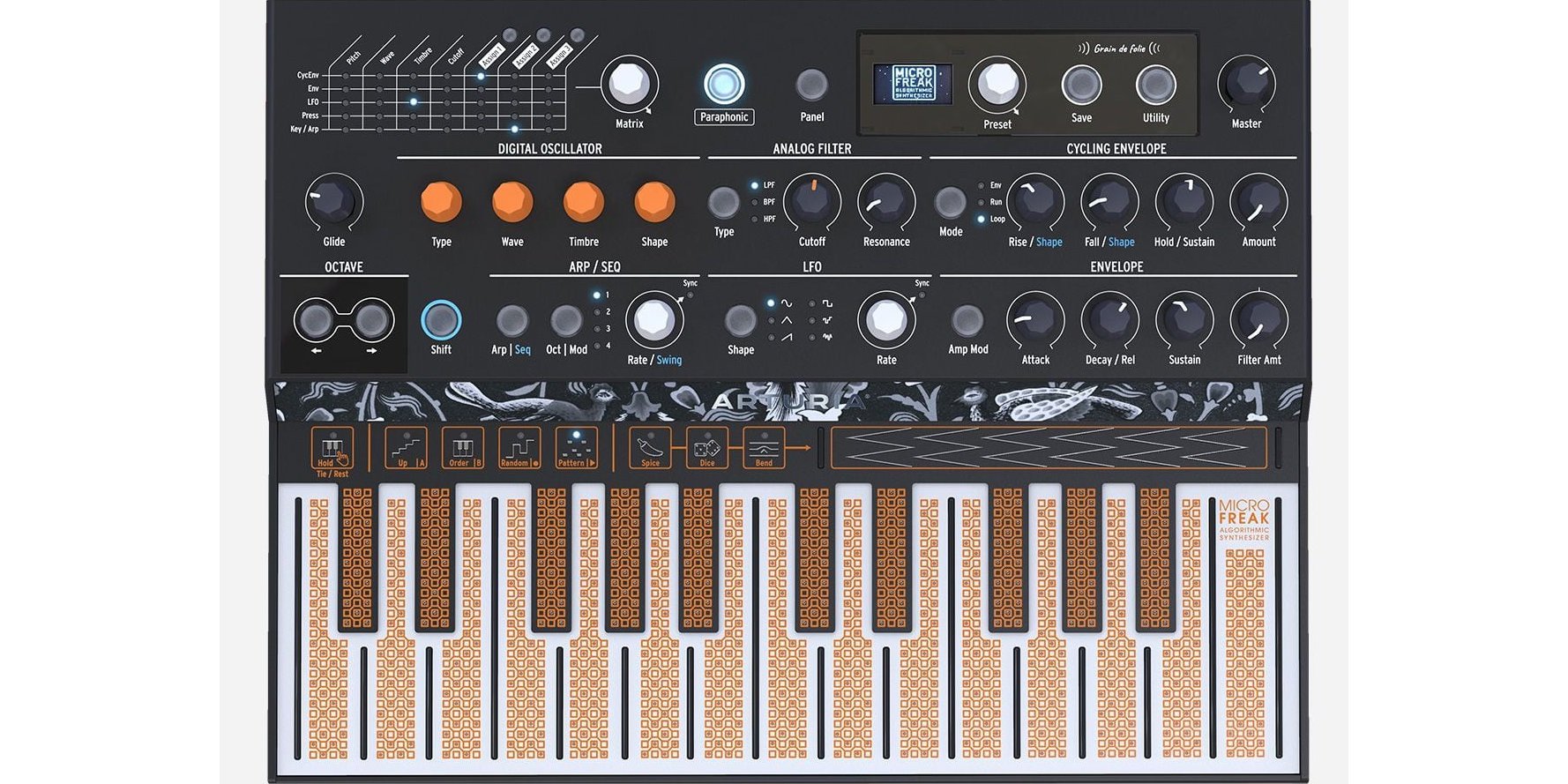
Task: Tap the Hold Tie/Rest touch icon
Action: [x=332, y=448]
